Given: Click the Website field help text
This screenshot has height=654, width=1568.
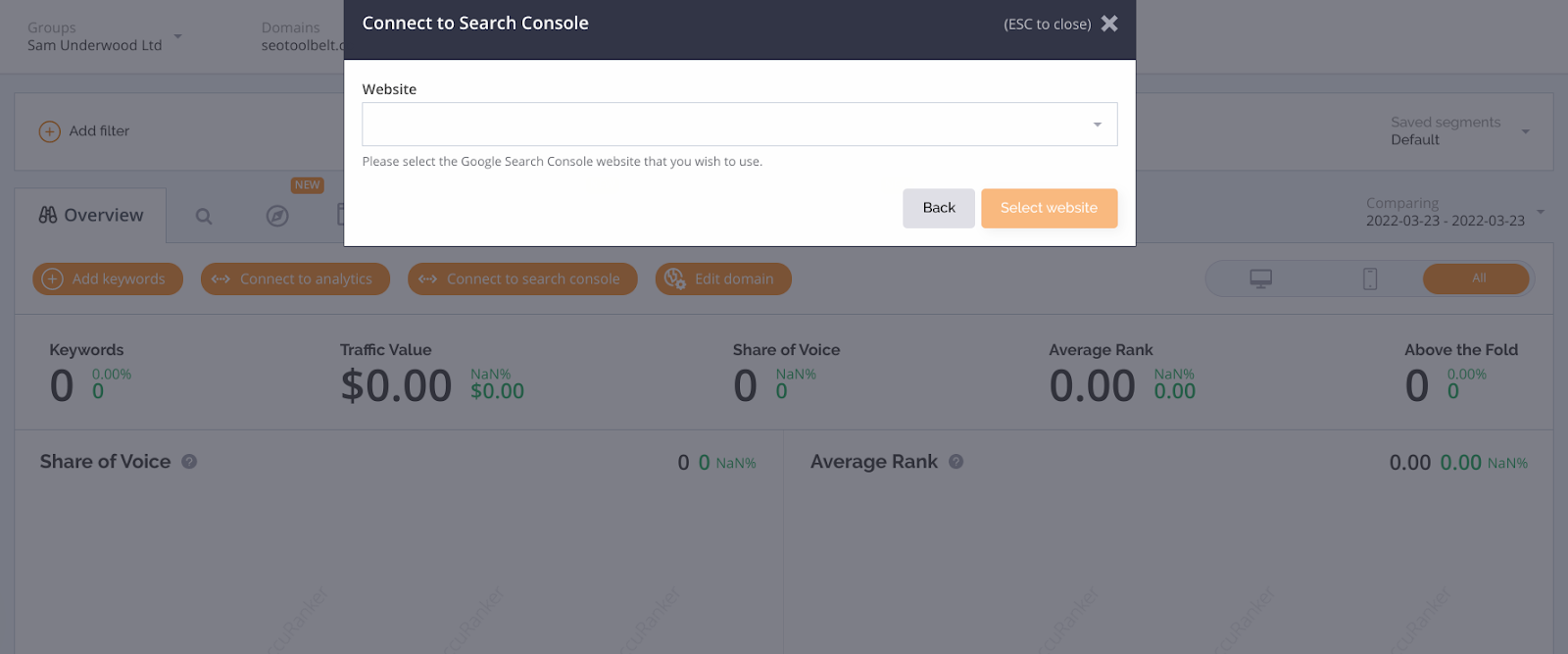Looking at the screenshot, I should coord(563,162).
